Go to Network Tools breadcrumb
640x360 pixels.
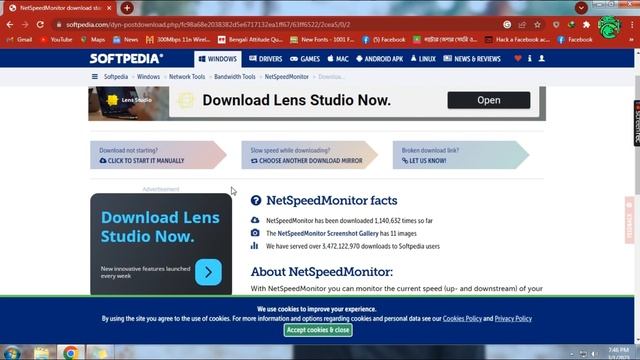pos(187,77)
